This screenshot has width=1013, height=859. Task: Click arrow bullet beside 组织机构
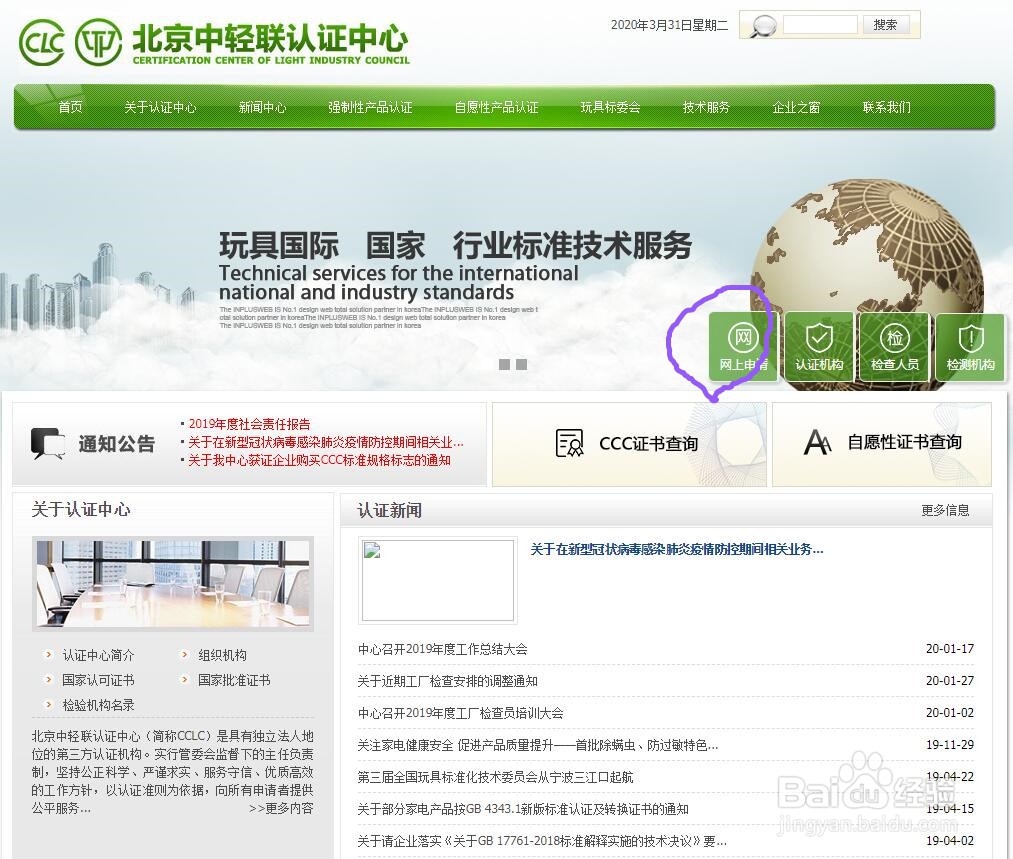pyautogui.click(x=185, y=654)
